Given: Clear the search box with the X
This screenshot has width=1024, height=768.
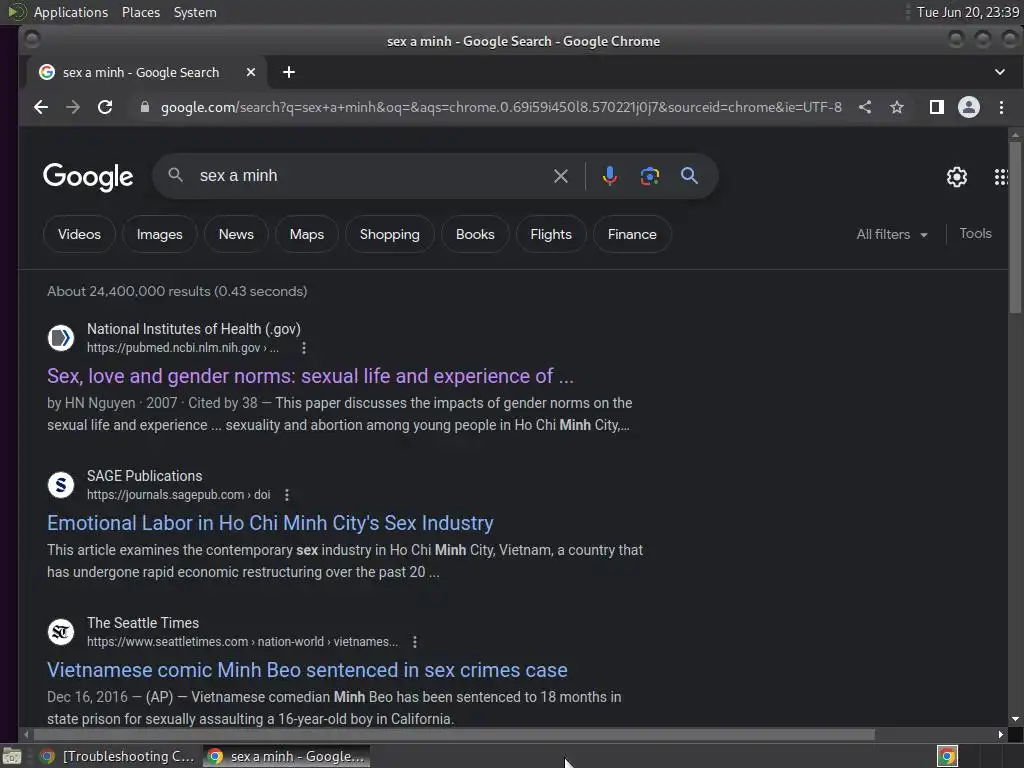Looking at the screenshot, I should tap(560, 176).
